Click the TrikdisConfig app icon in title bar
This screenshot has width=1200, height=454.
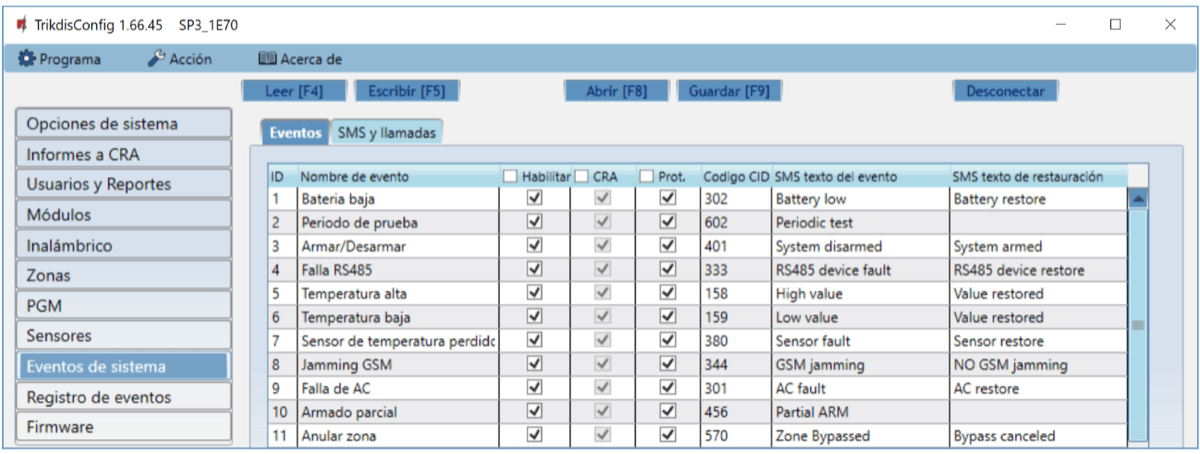[20, 23]
